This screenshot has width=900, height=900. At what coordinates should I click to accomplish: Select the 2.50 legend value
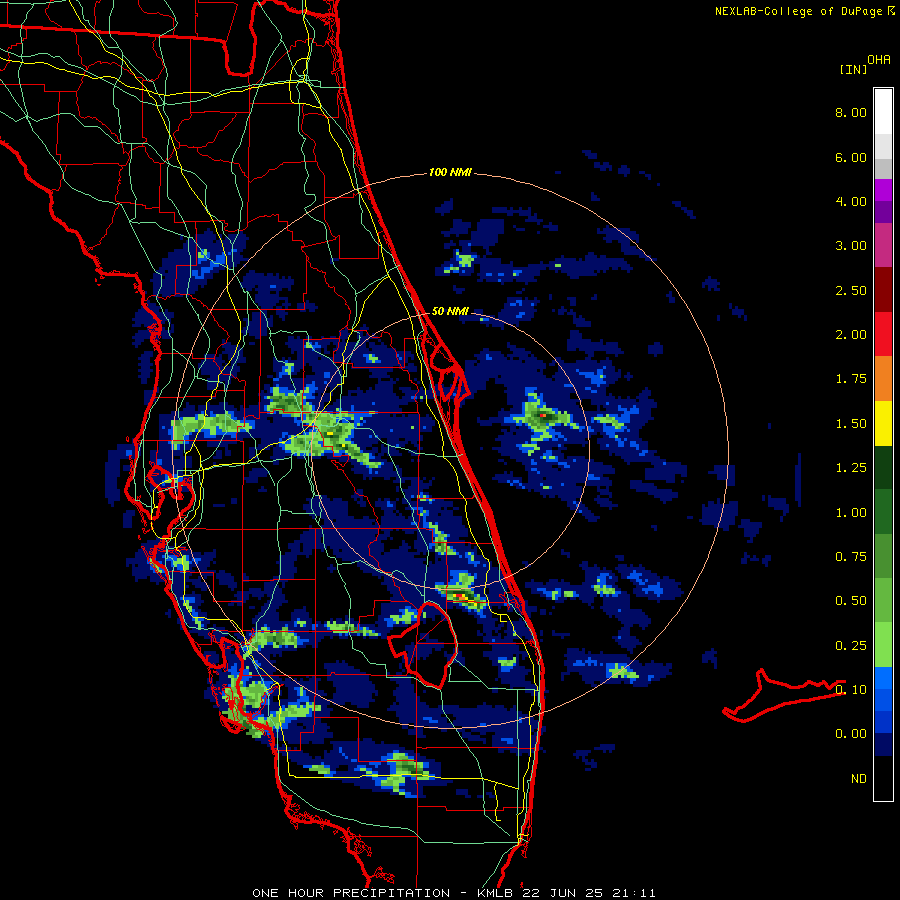(851, 290)
